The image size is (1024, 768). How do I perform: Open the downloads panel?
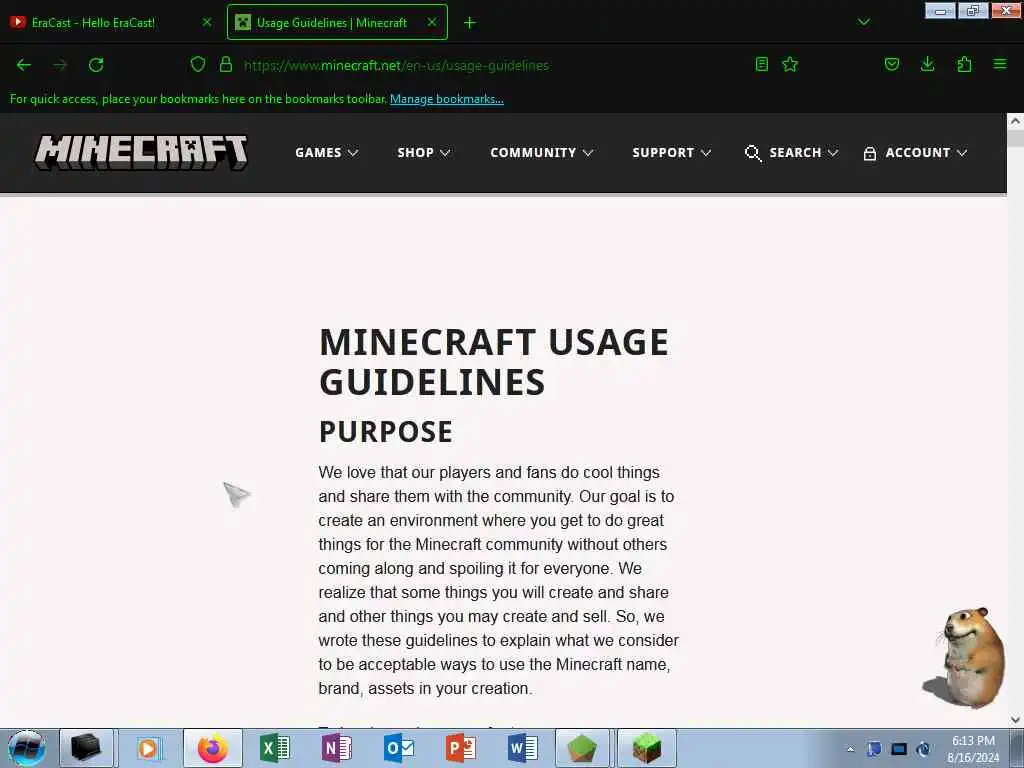[x=927, y=64]
